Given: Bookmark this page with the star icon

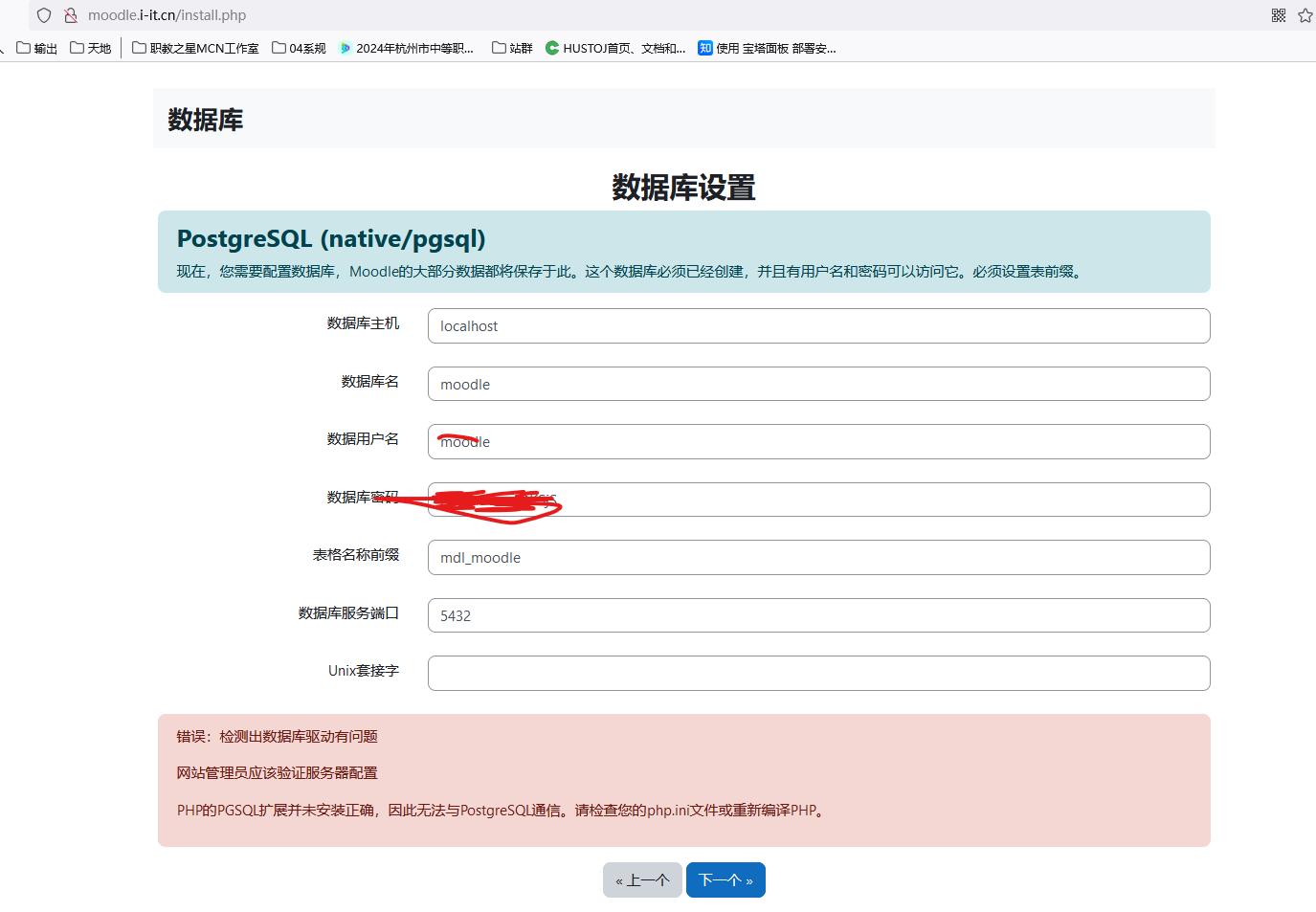Looking at the screenshot, I should coord(1305,15).
